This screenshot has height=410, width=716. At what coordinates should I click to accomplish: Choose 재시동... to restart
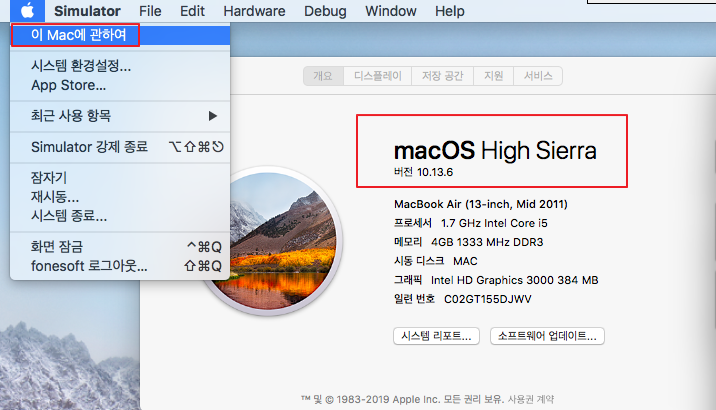point(120,197)
